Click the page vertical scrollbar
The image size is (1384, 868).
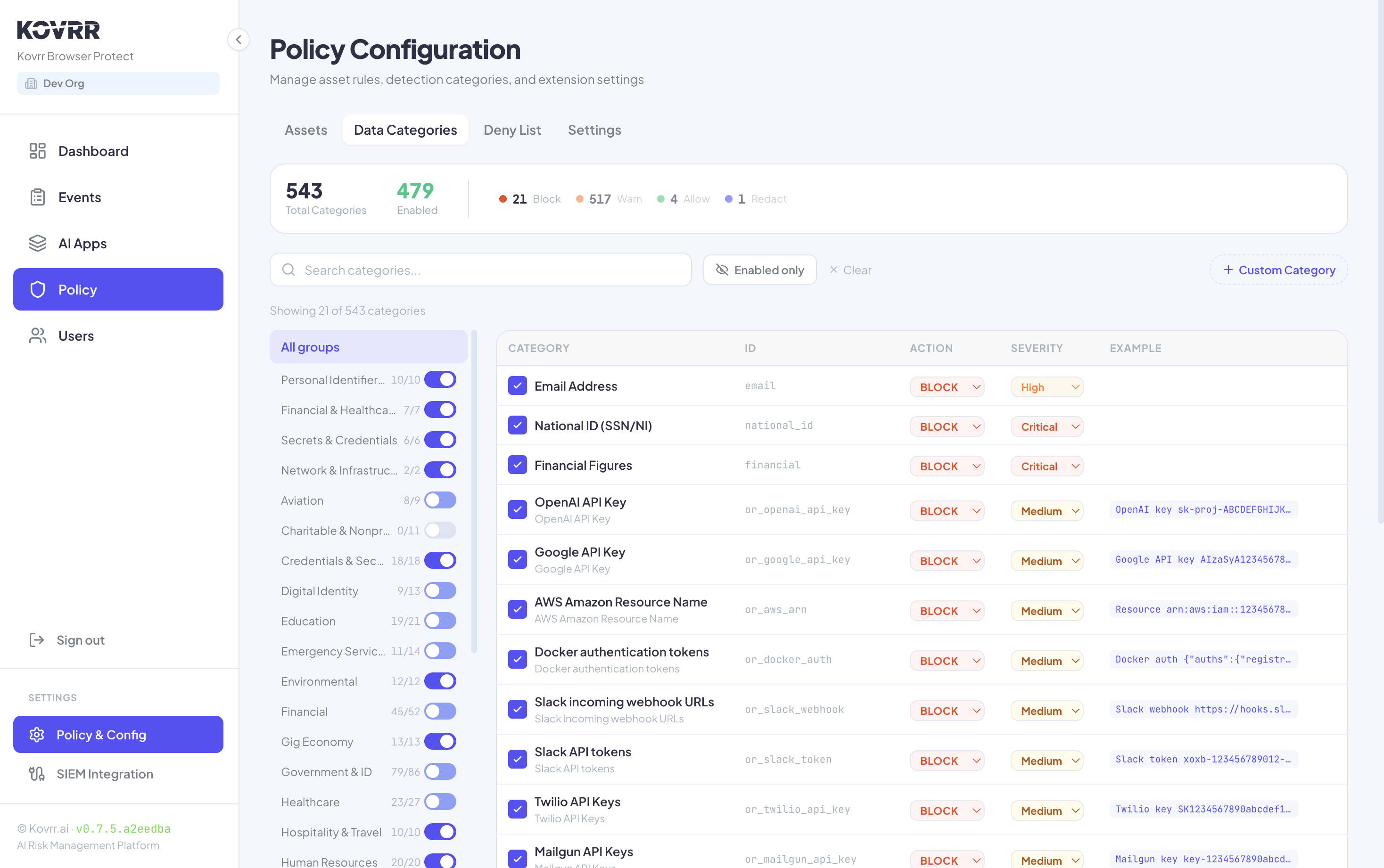[x=1381, y=261]
